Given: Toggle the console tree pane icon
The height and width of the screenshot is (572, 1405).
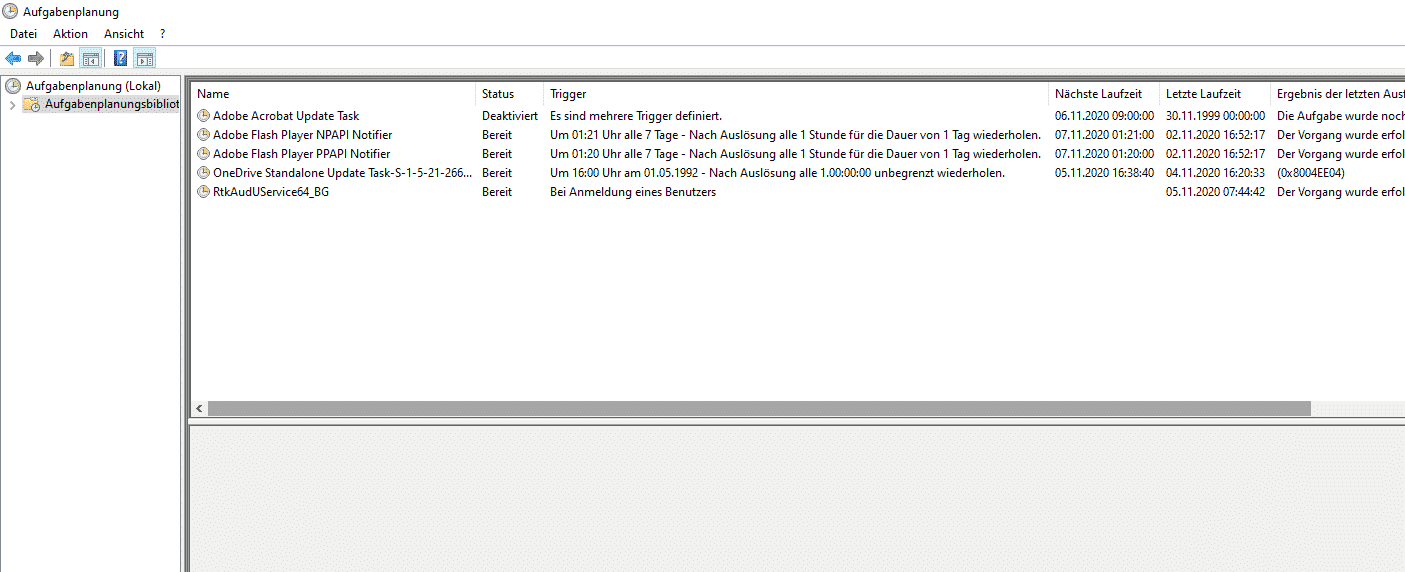Looking at the screenshot, I should [x=90, y=58].
